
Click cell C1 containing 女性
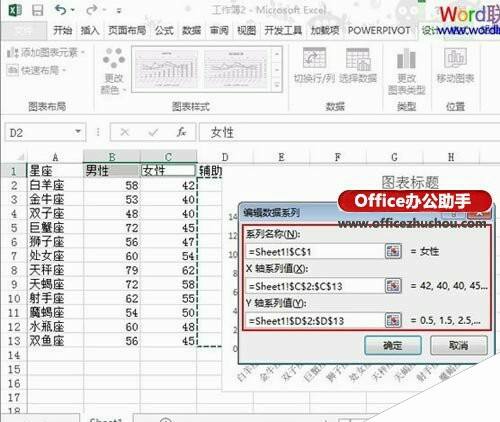point(168,171)
